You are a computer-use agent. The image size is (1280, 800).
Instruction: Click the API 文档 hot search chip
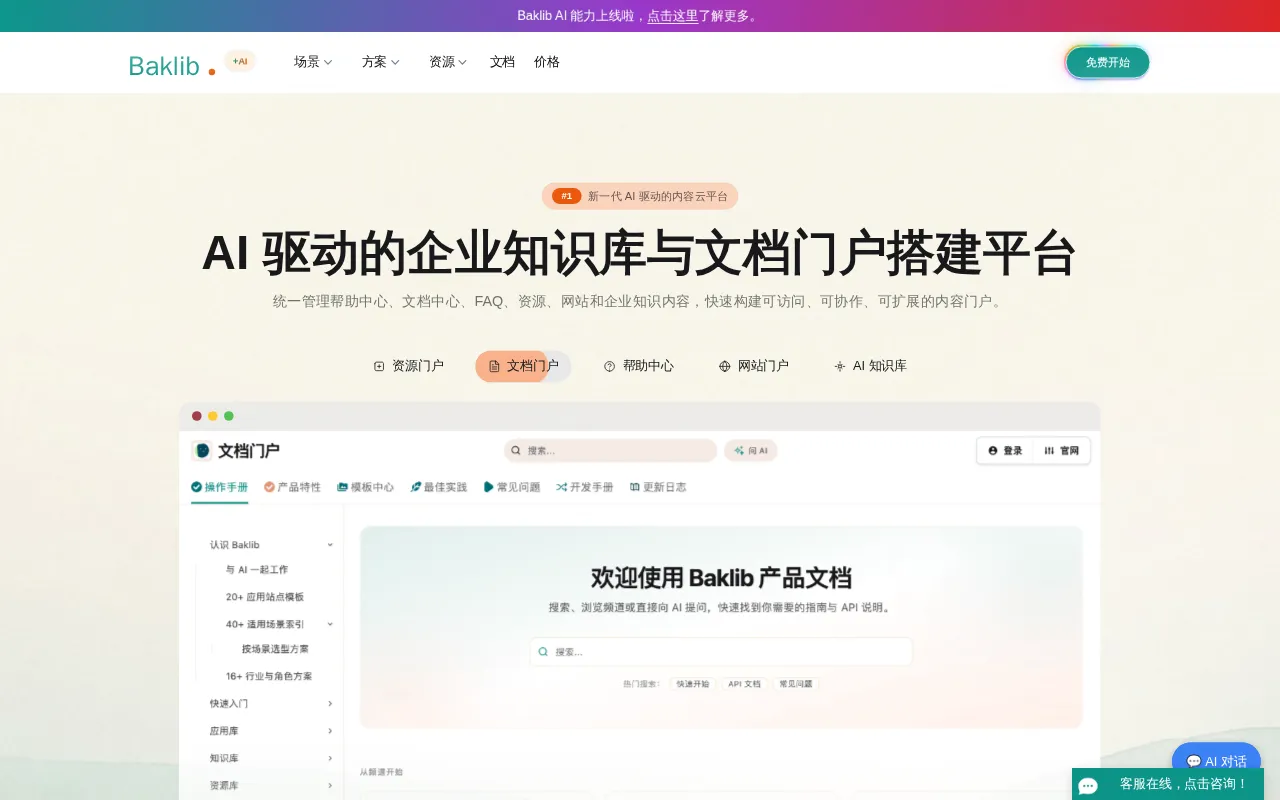click(x=744, y=684)
